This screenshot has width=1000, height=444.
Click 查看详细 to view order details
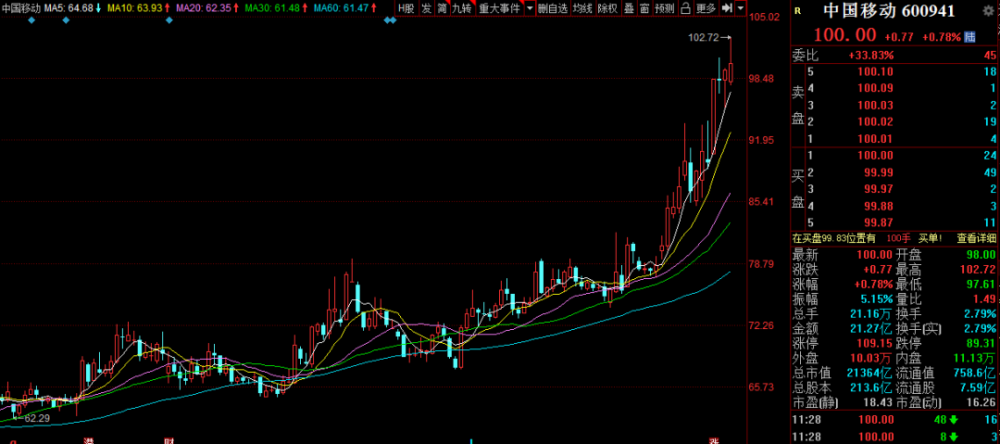click(976, 238)
